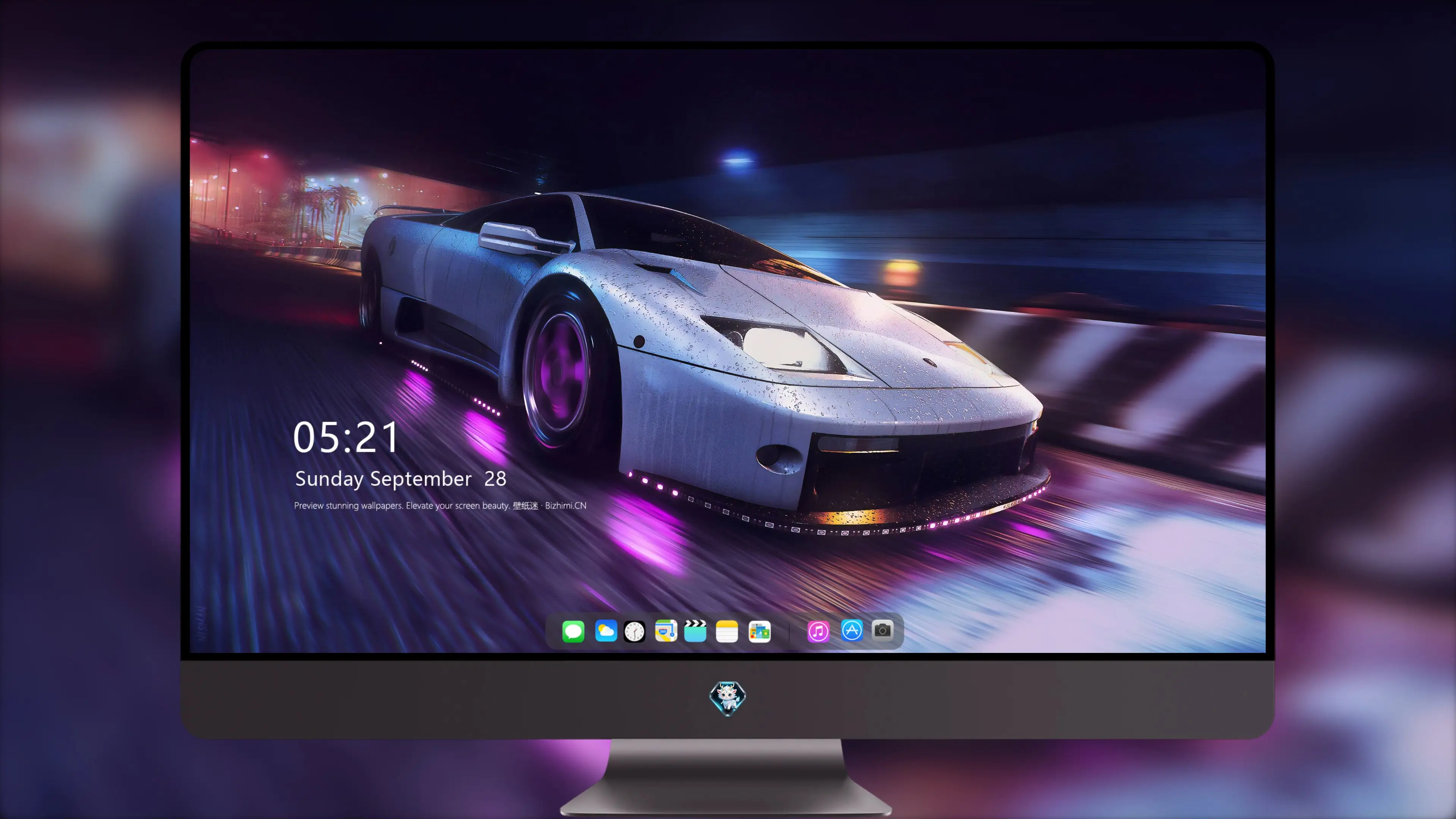
Task: Open the Passbook cards app in the dock
Action: coord(759,631)
